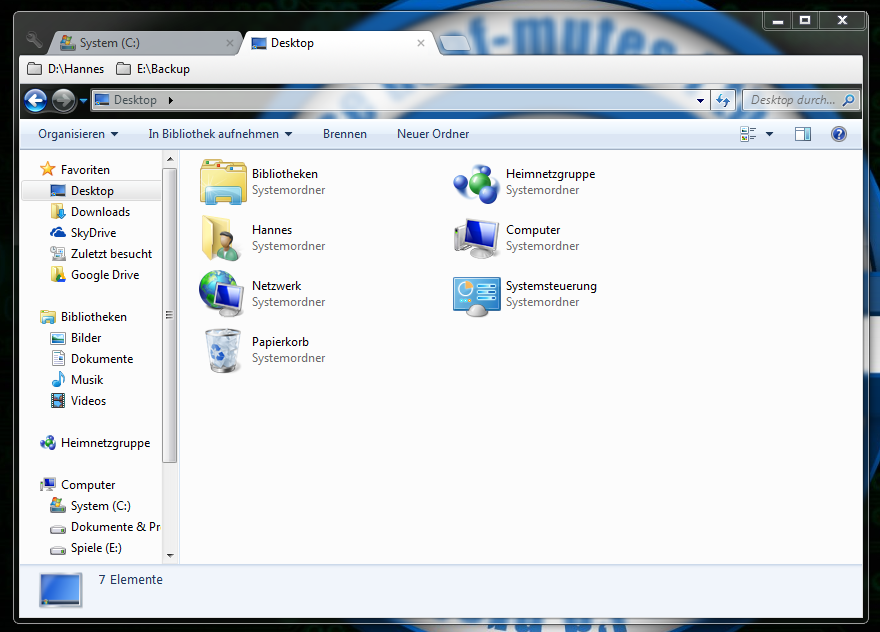Open the address bar history dropdown

pos(699,100)
